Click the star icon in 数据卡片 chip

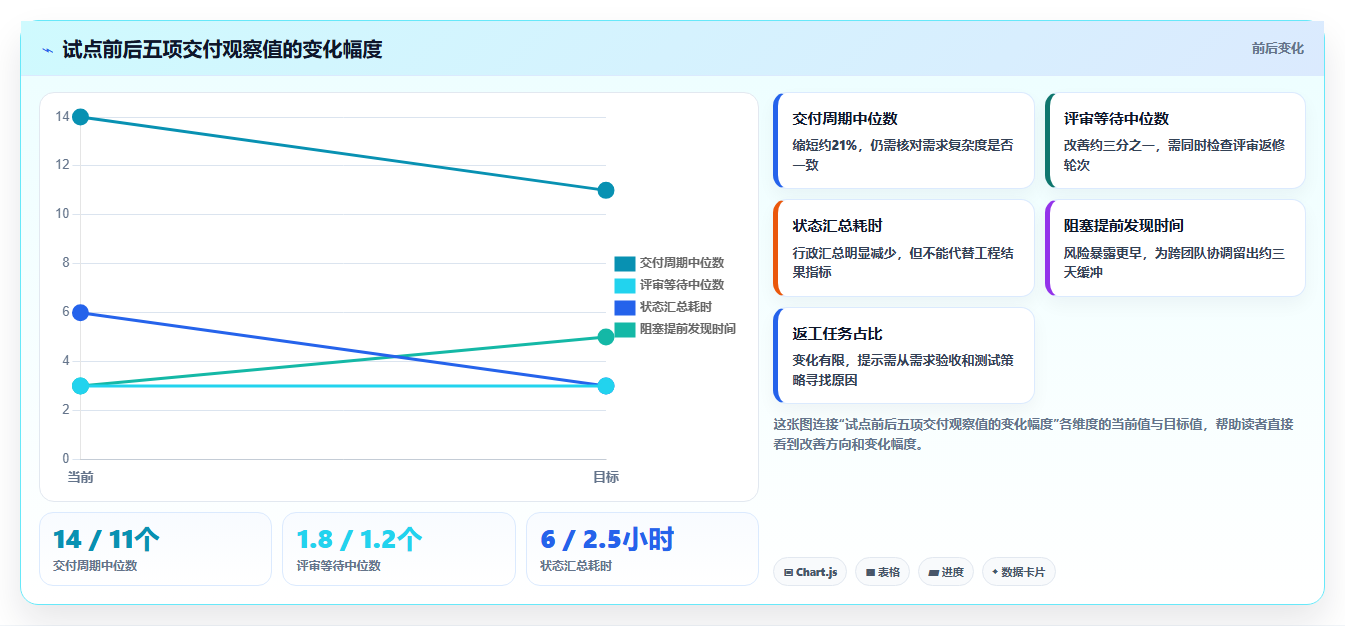pos(995,573)
